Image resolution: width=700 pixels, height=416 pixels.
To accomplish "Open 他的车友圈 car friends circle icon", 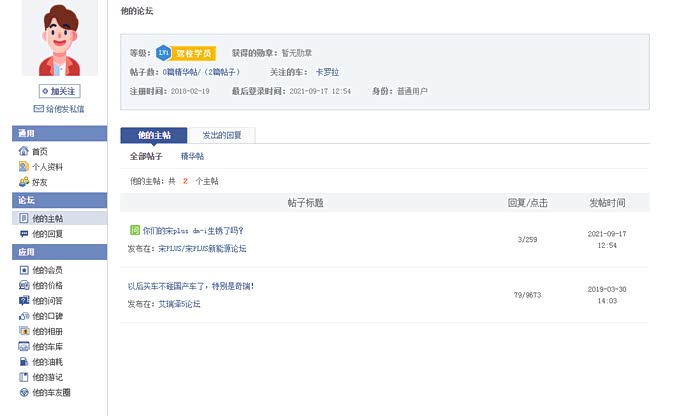I will 24,393.
